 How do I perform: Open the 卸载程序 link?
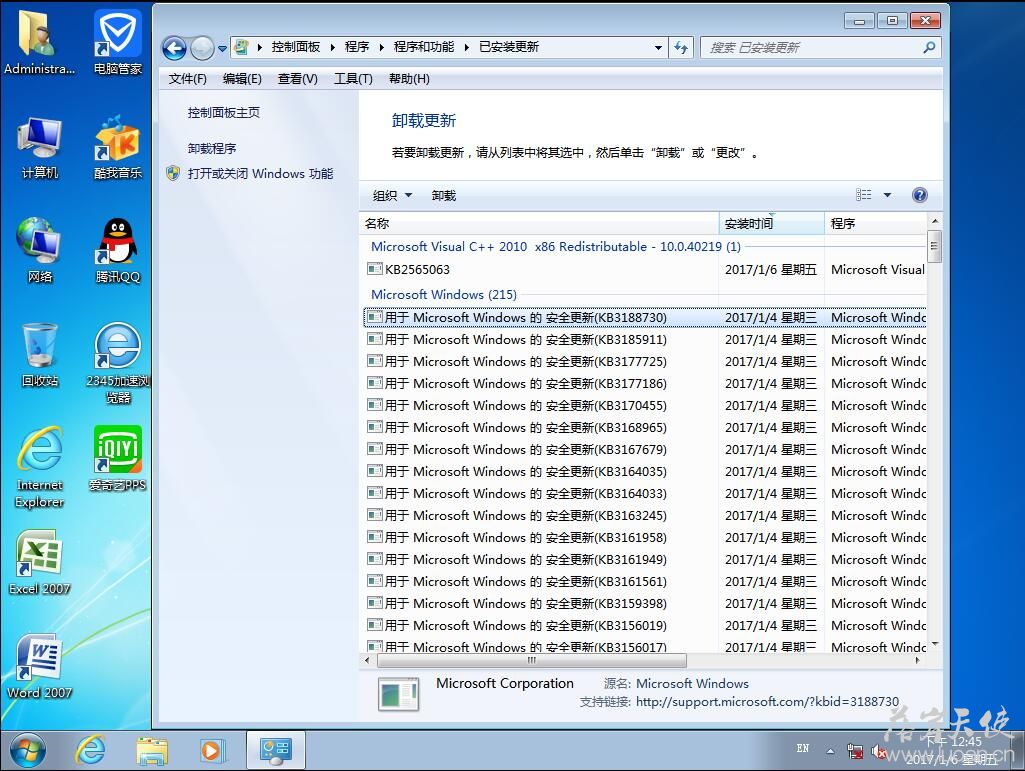tap(212, 148)
